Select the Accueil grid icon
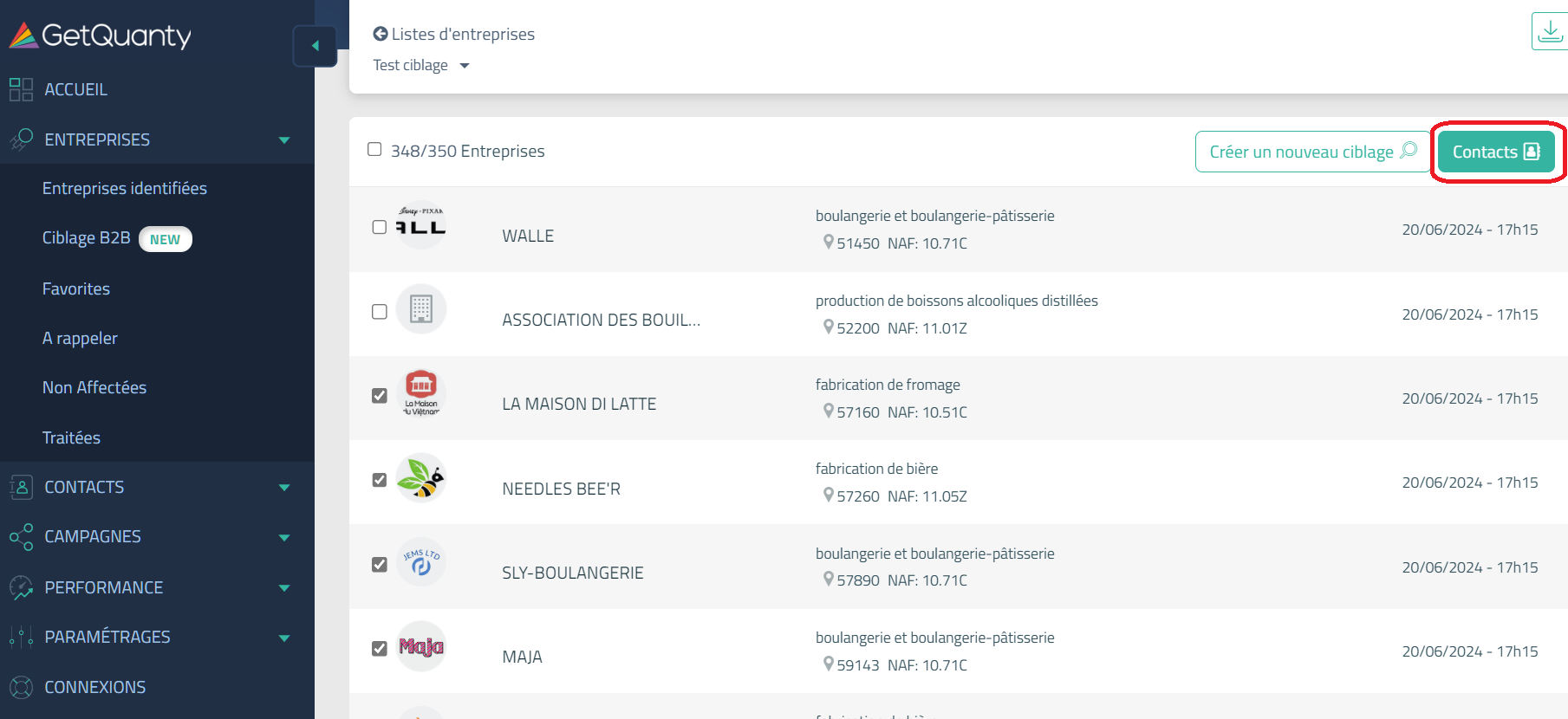This screenshot has width=1568, height=719. click(20, 88)
